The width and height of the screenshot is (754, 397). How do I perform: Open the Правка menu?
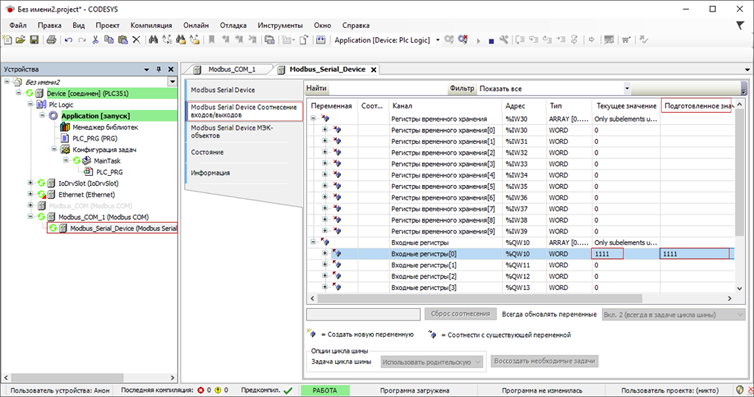click(x=50, y=25)
